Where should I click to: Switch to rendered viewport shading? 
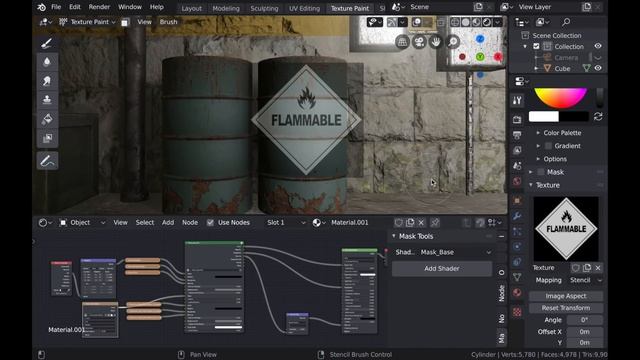487,22
